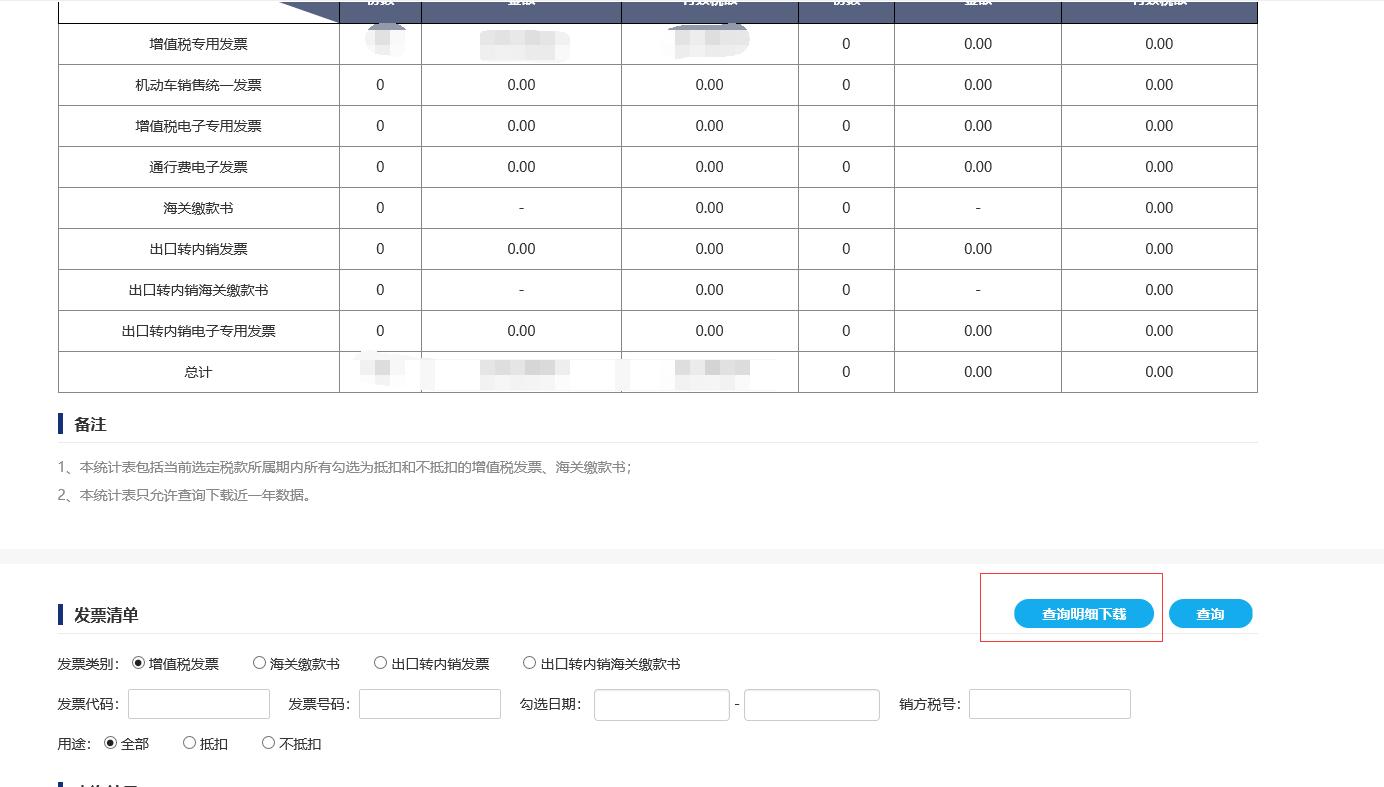Click the 发票清单 section heading

click(x=106, y=615)
